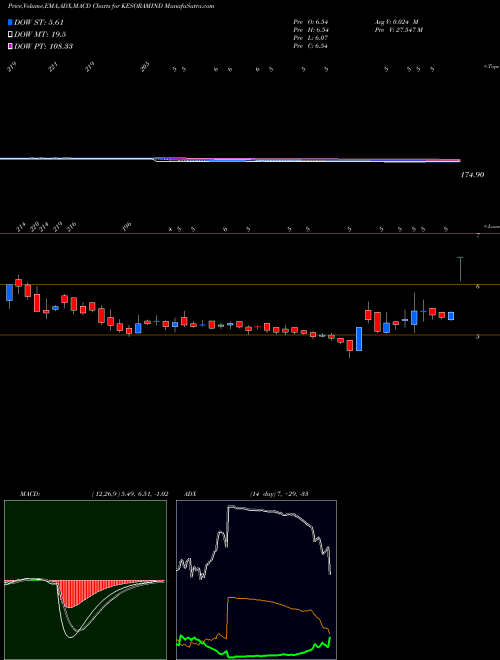This screenshot has width=500, height=660.
Task: Click the 'Pre C: 6.54' value
Action: [x=311, y=46]
